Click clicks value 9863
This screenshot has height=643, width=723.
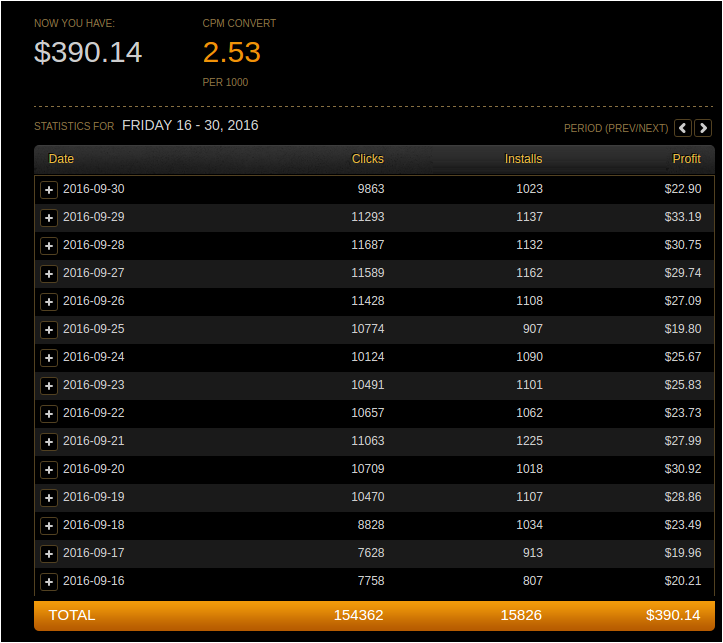click(371, 189)
